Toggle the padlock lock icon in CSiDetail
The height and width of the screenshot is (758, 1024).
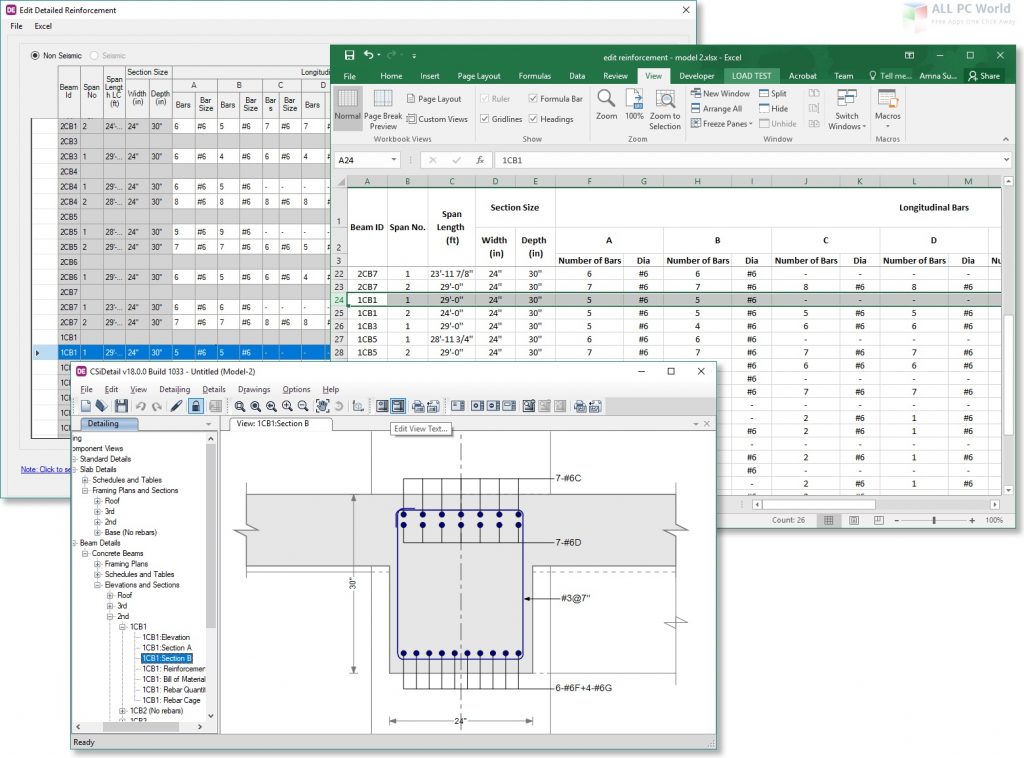(195, 406)
